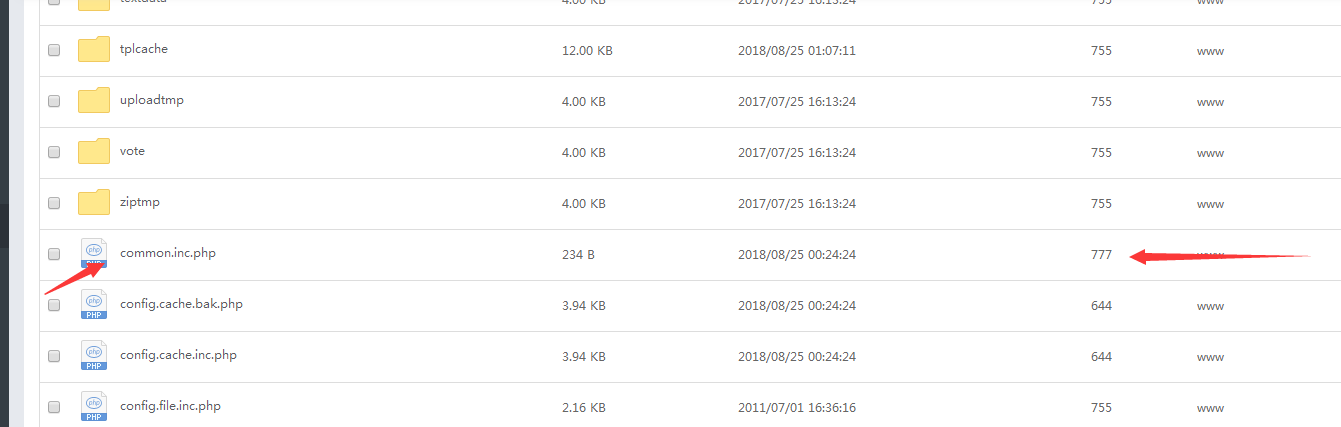Click the PHP icon beside config.file.inc.php
This screenshot has height=427, width=1341.
point(94,407)
